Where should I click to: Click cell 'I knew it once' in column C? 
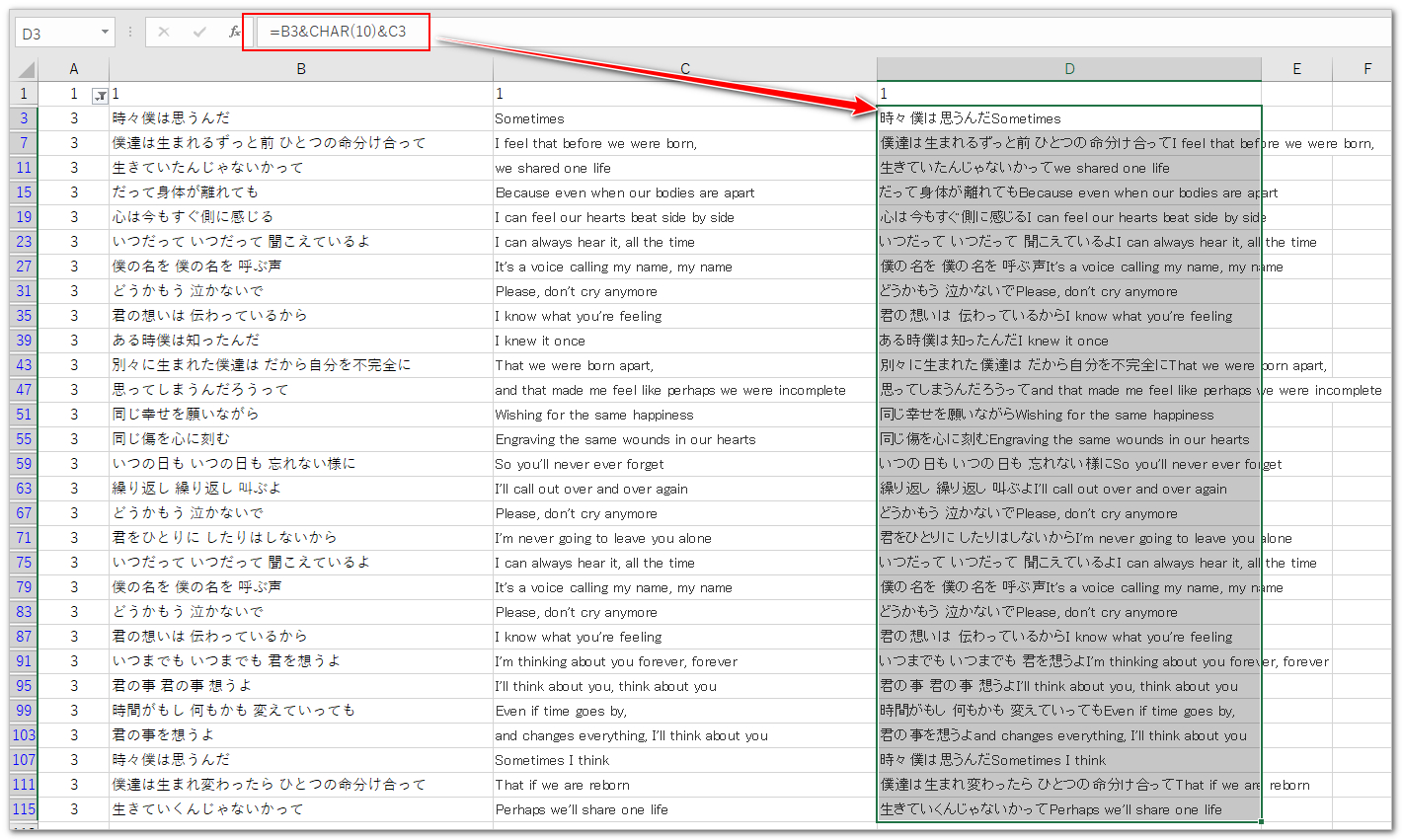(685, 341)
